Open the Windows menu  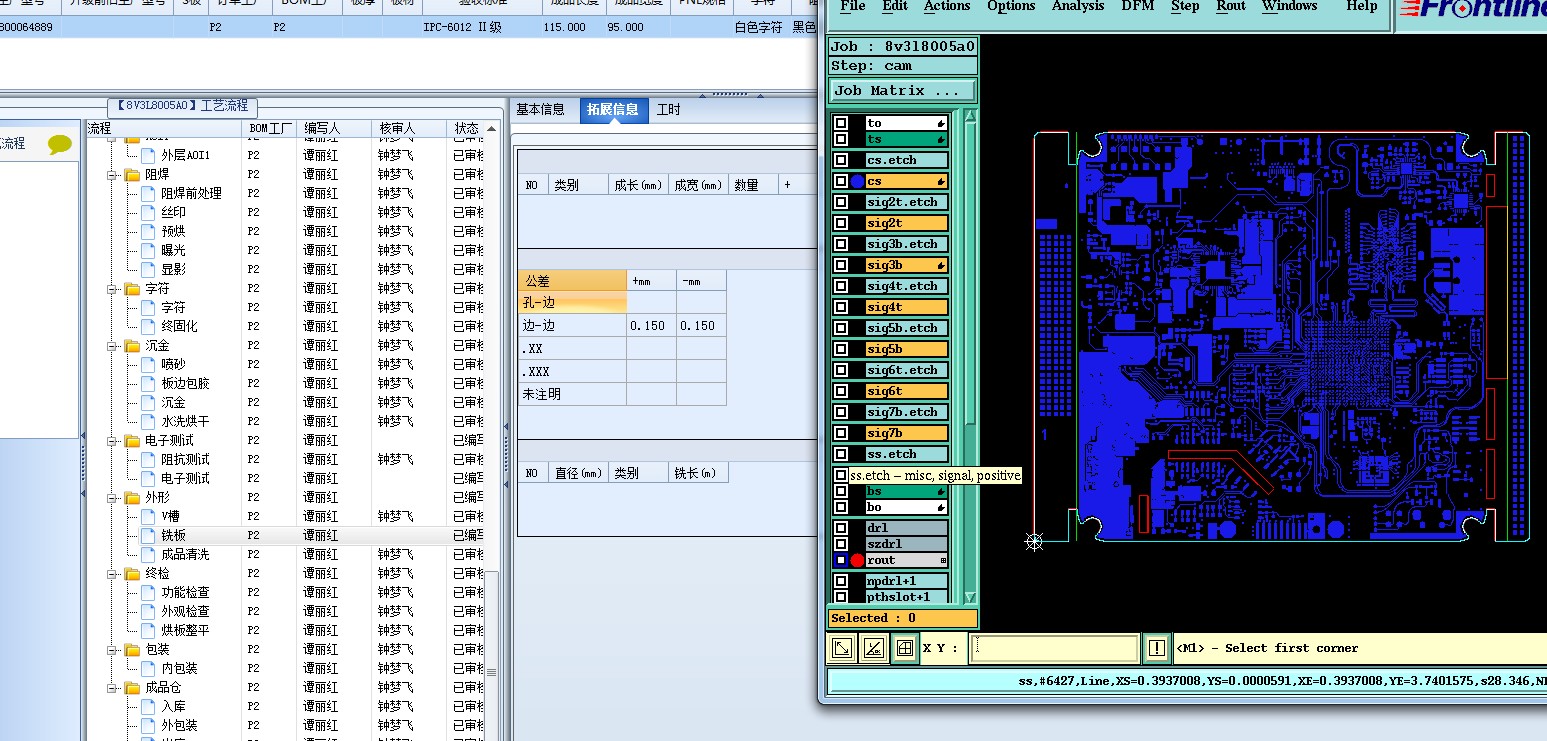pyautogui.click(x=1290, y=6)
